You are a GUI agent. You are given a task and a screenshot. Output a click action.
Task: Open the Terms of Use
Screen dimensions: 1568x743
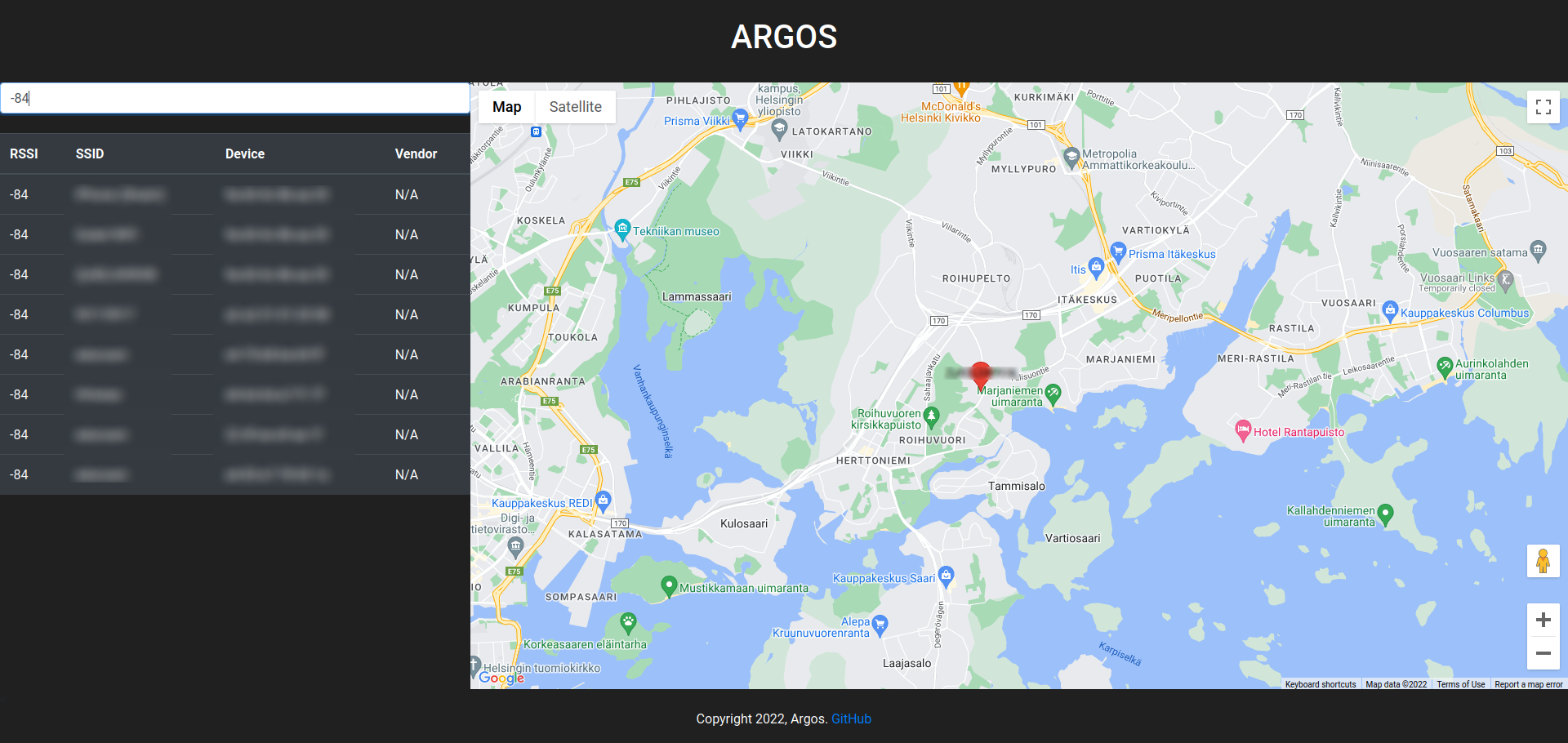1460,684
